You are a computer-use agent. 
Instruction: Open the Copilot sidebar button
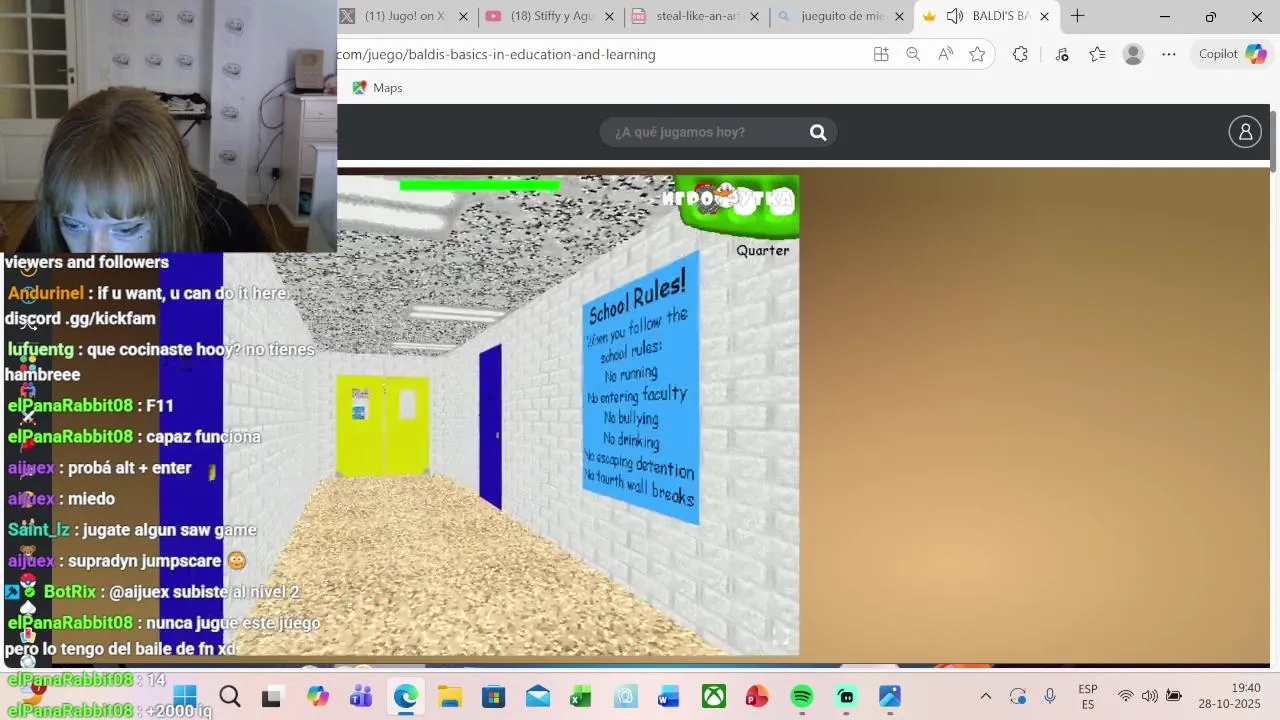tap(1233, 54)
